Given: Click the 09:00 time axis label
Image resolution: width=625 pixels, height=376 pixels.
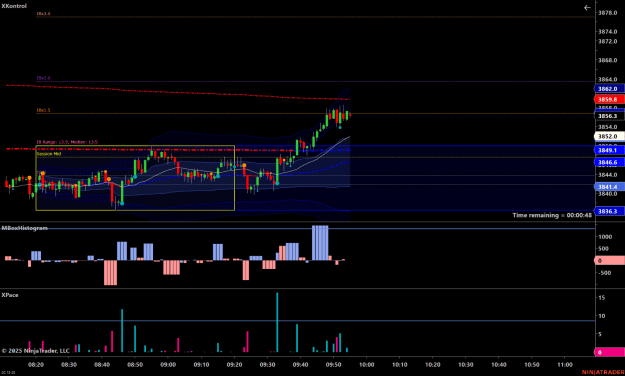Looking at the screenshot, I should (x=168, y=364).
